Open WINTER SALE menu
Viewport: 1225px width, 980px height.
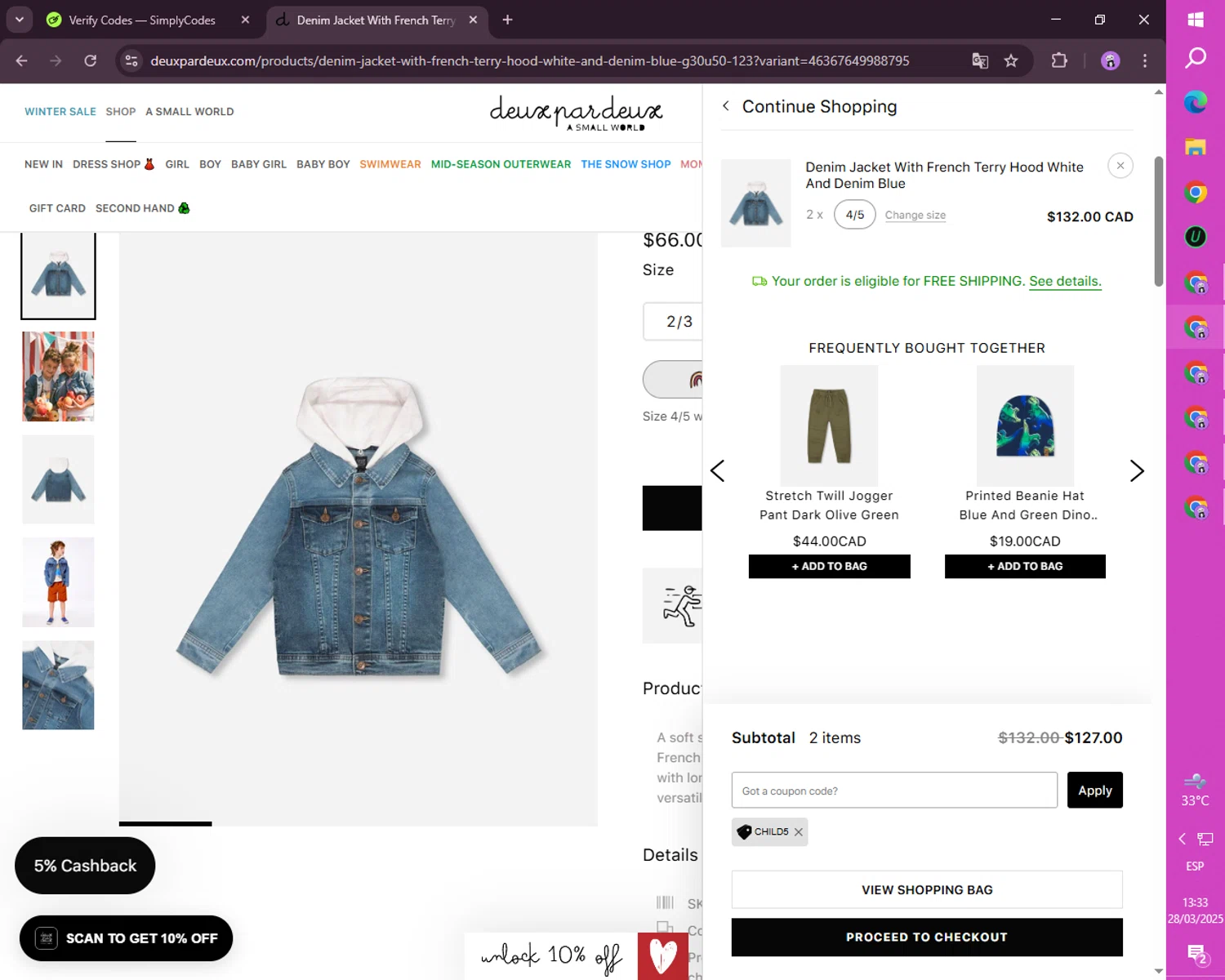[x=60, y=112]
